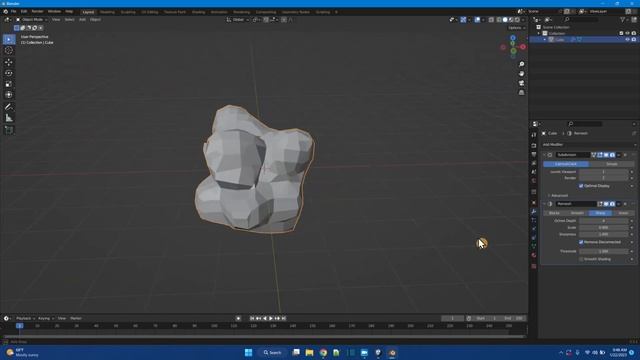The image size is (640, 360).
Task: Toggle show overlays button
Action: [x=477, y=20]
